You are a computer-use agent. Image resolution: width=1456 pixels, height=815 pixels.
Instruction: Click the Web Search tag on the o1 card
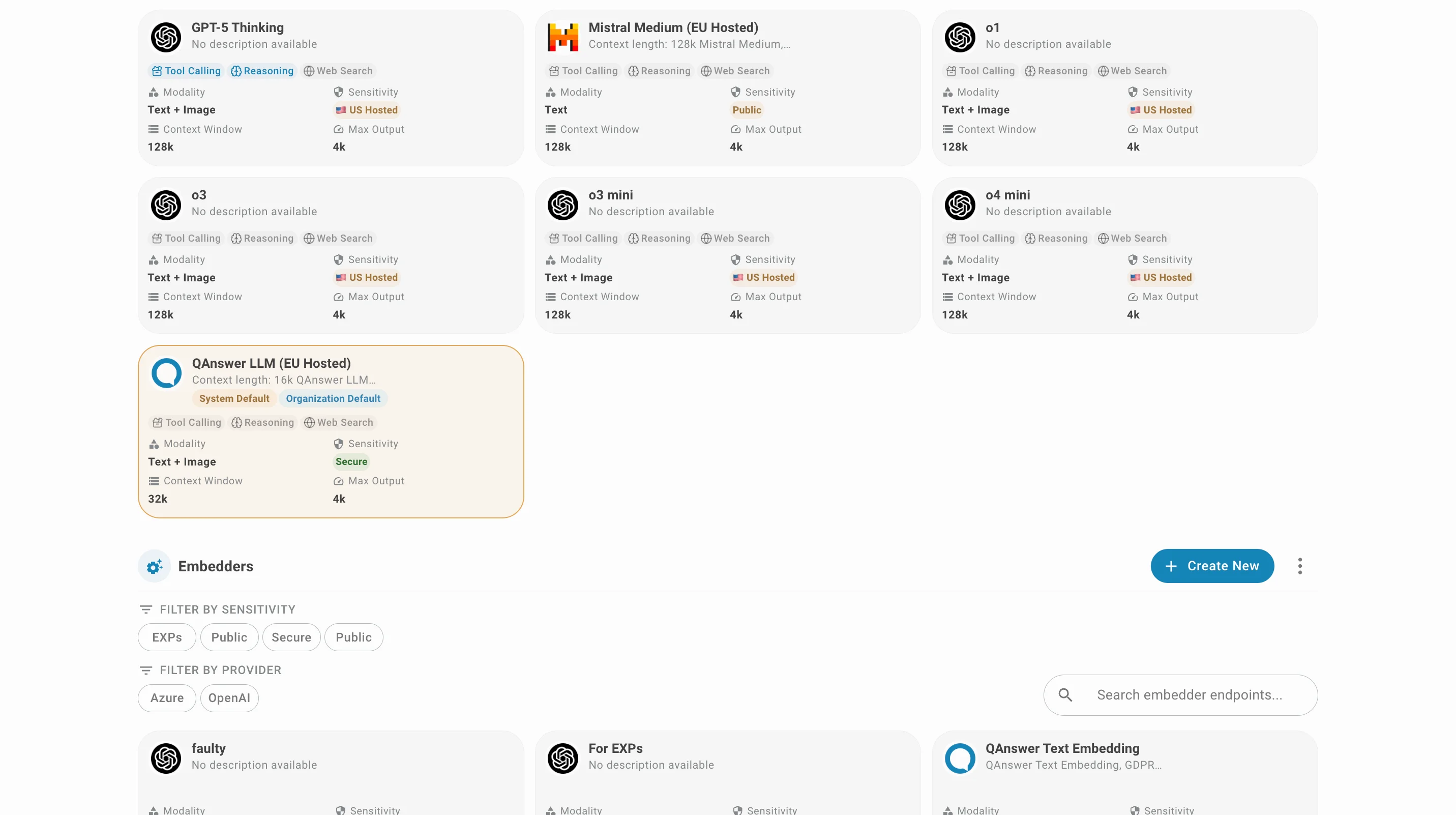coord(1132,71)
